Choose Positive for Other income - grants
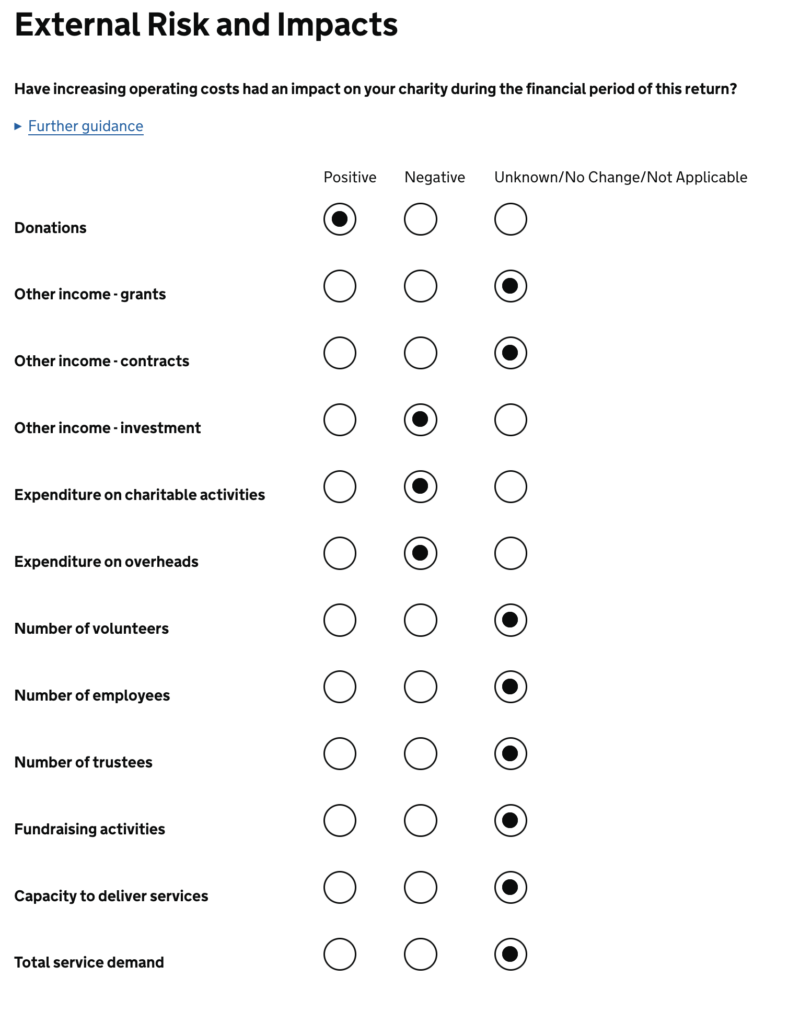 340,286
